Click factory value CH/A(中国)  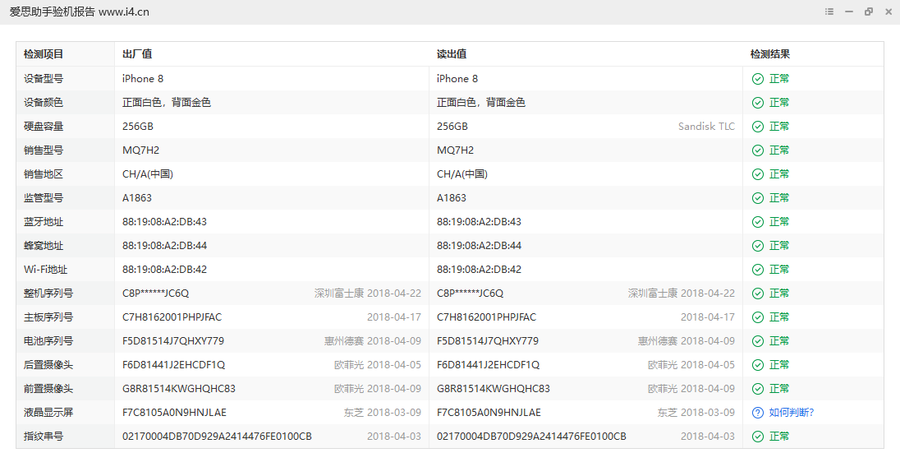point(148,174)
